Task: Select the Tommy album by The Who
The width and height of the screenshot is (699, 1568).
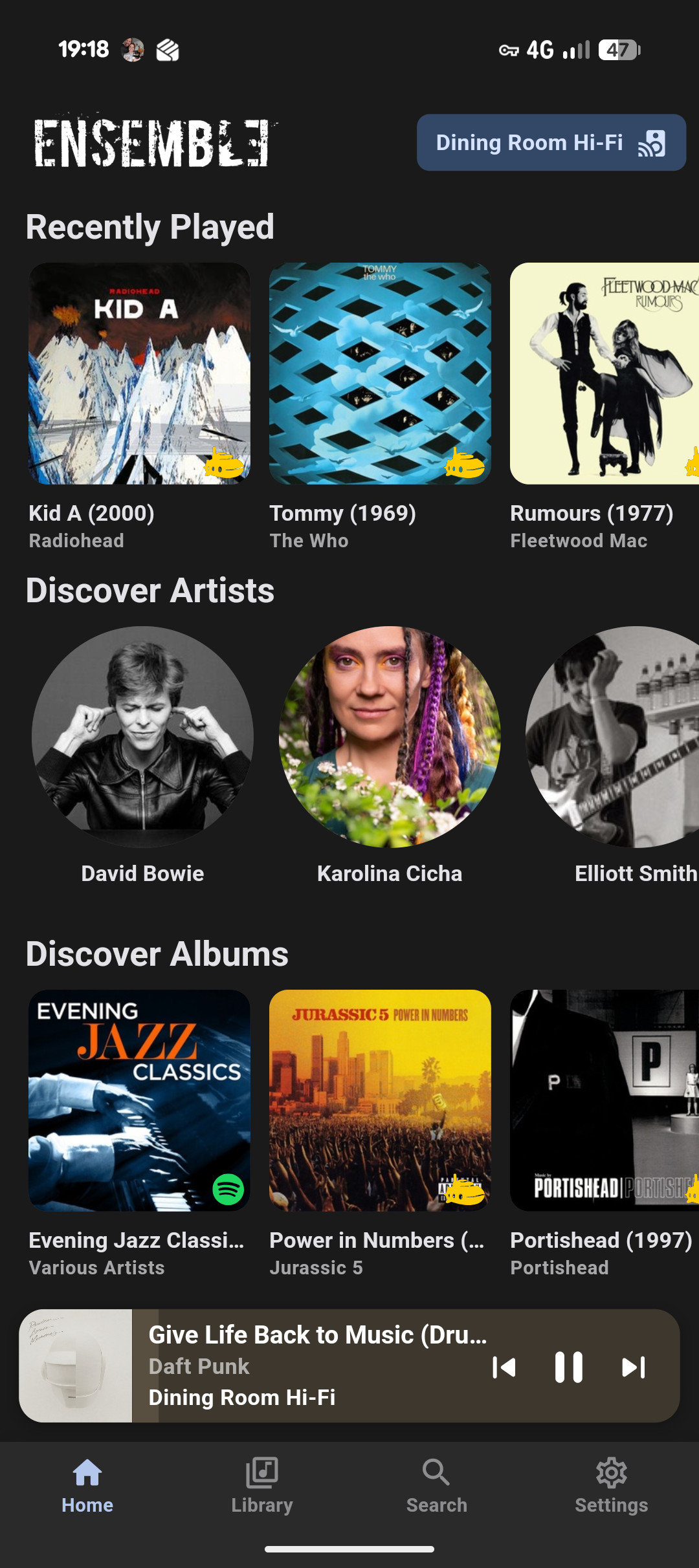Action: 380,373
